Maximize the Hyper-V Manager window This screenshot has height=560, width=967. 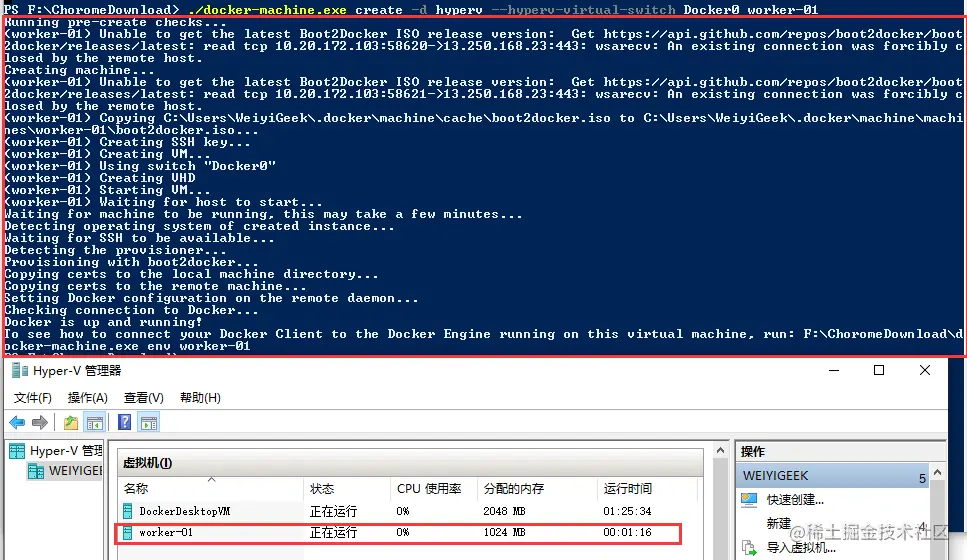pyautogui.click(x=879, y=370)
